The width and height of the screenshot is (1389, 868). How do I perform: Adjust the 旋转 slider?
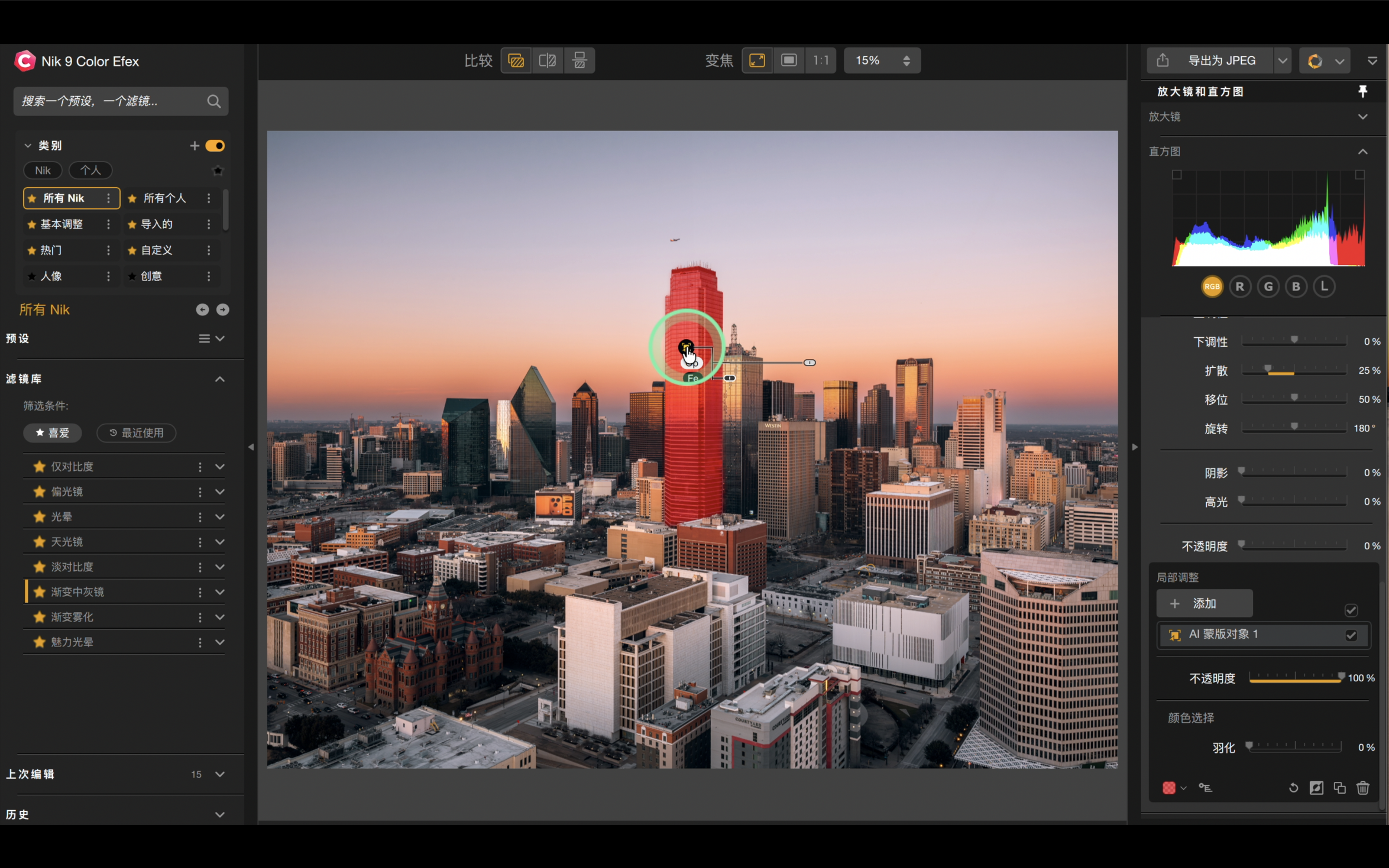click(x=1294, y=428)
